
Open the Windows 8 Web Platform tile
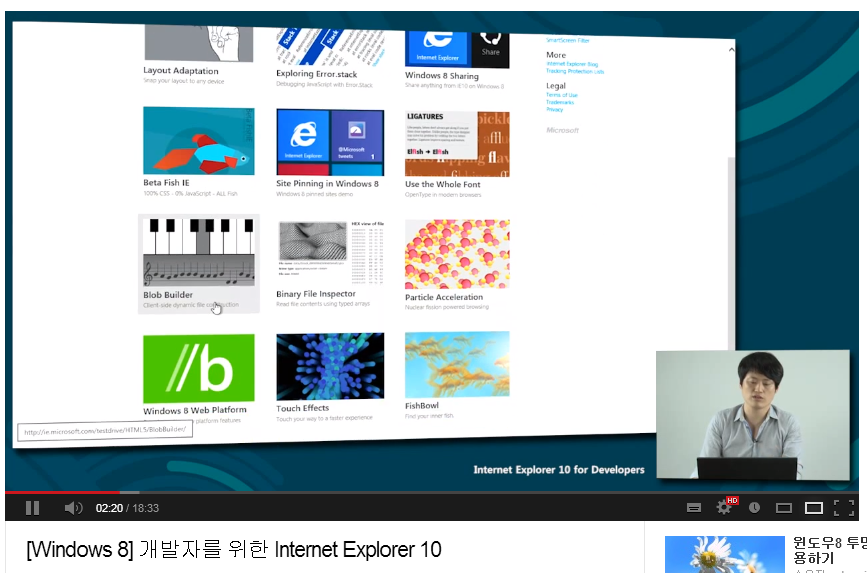pos(199,378)
